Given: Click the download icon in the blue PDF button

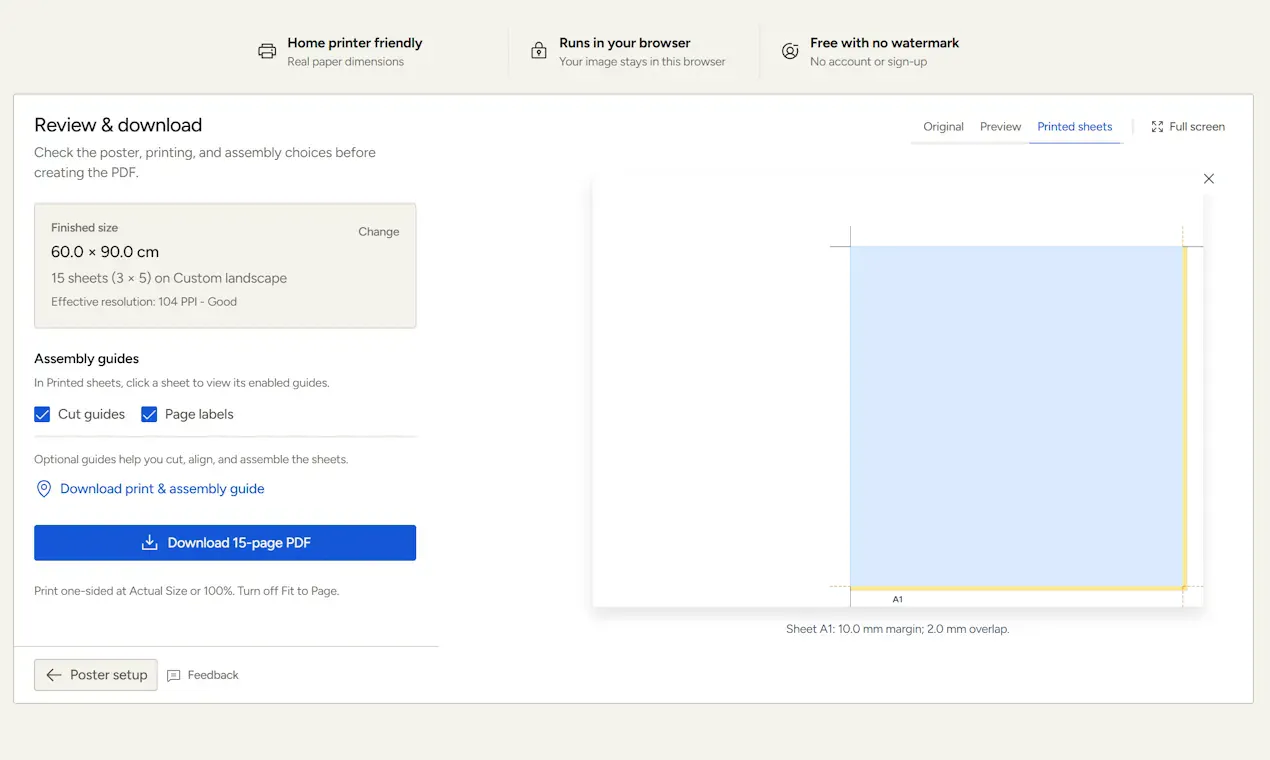Looking at the screenshot, I should tap(149, 543).
